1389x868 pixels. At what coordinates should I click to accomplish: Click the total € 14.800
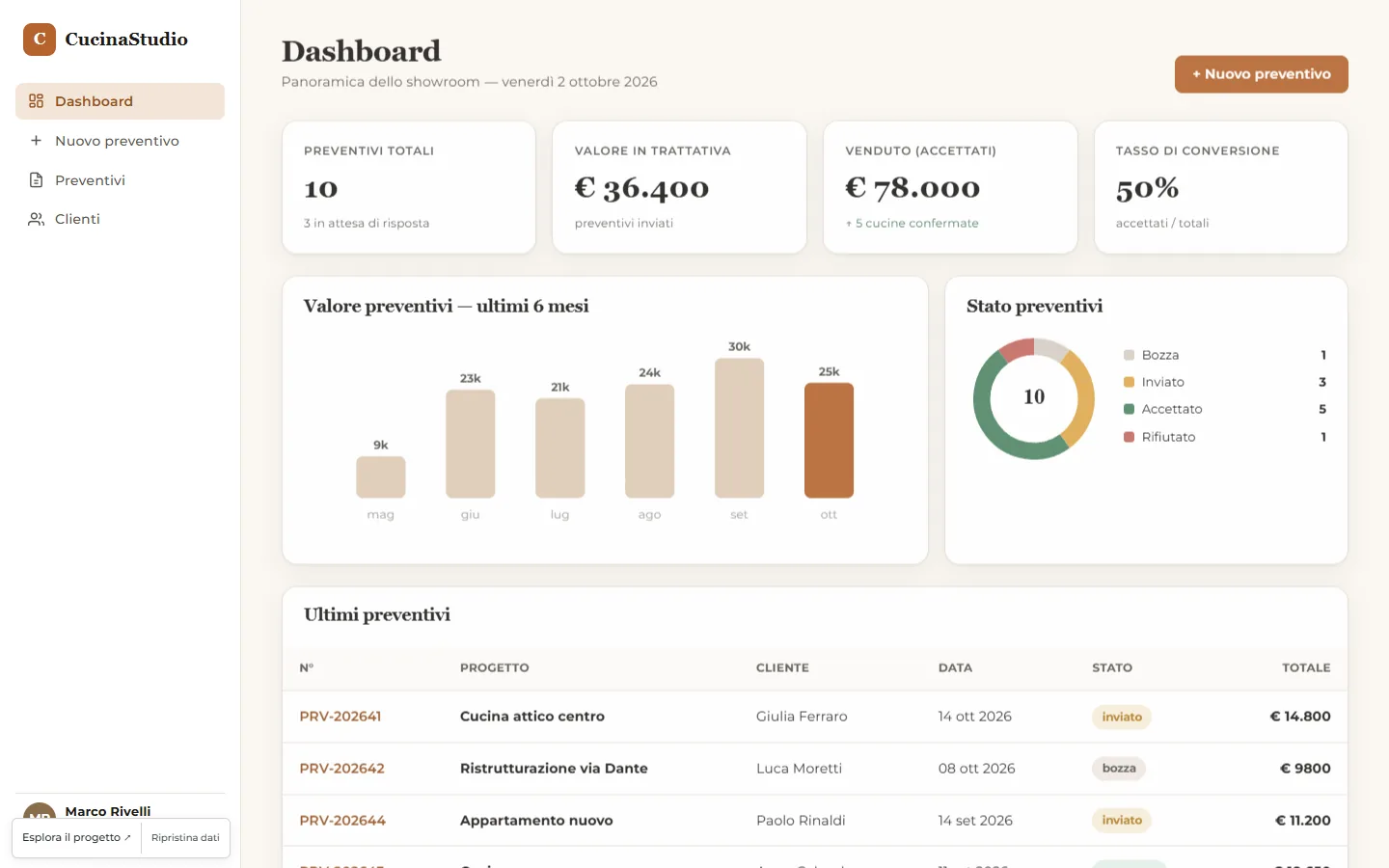(x=1300, y=717)
